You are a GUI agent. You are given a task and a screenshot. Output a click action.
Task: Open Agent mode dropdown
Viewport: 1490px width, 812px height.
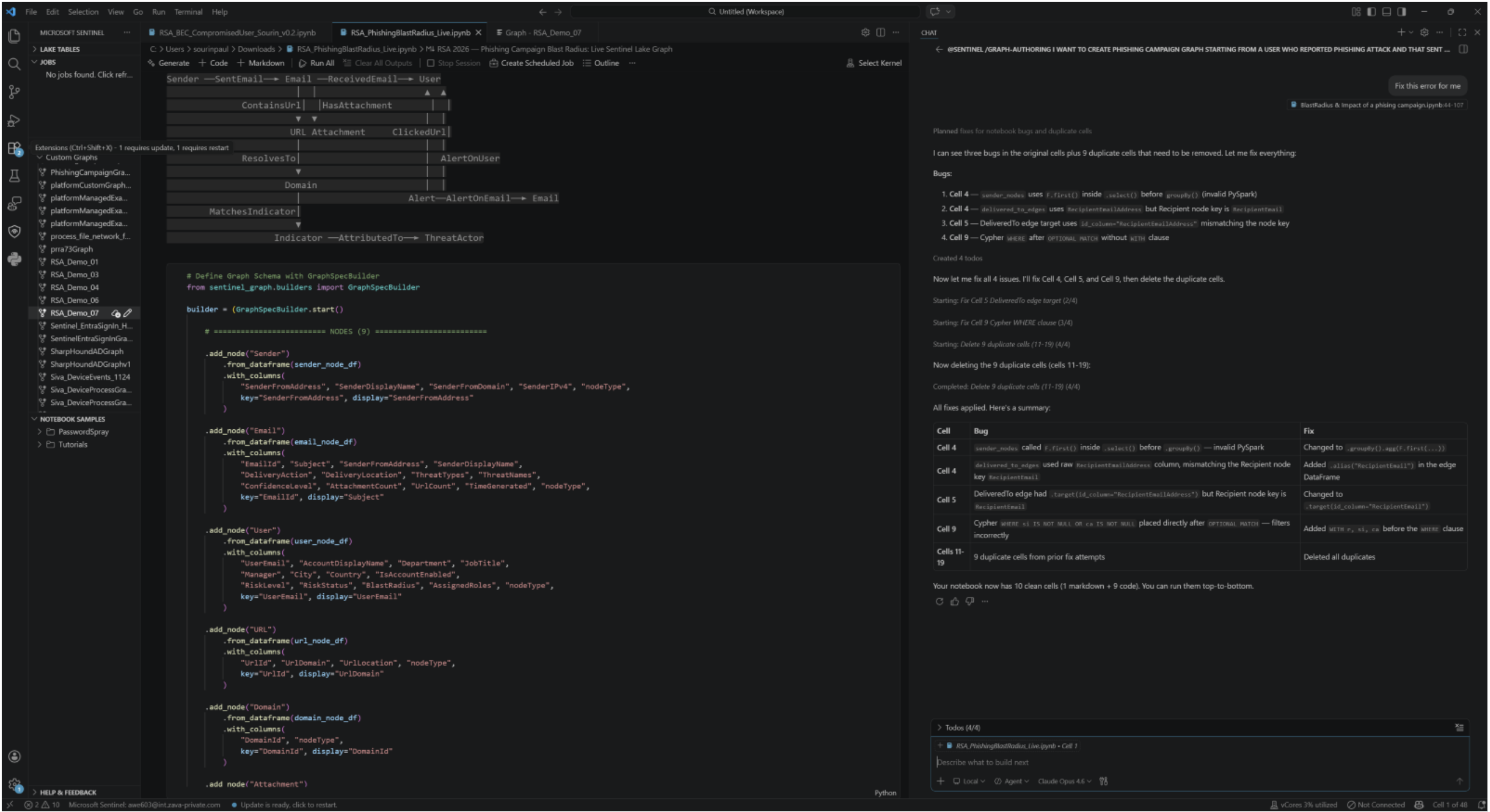click(1011, 781)
